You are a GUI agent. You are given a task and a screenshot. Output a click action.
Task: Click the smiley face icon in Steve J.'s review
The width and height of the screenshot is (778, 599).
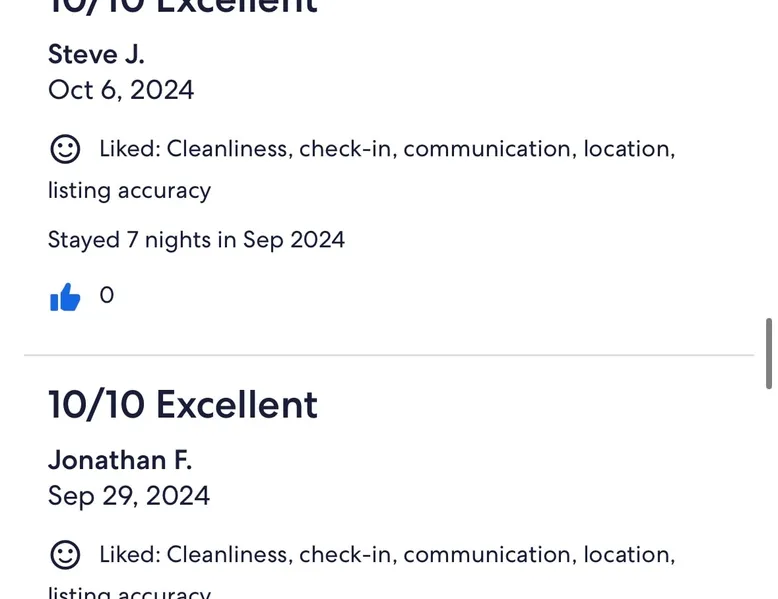coord(65,150)
